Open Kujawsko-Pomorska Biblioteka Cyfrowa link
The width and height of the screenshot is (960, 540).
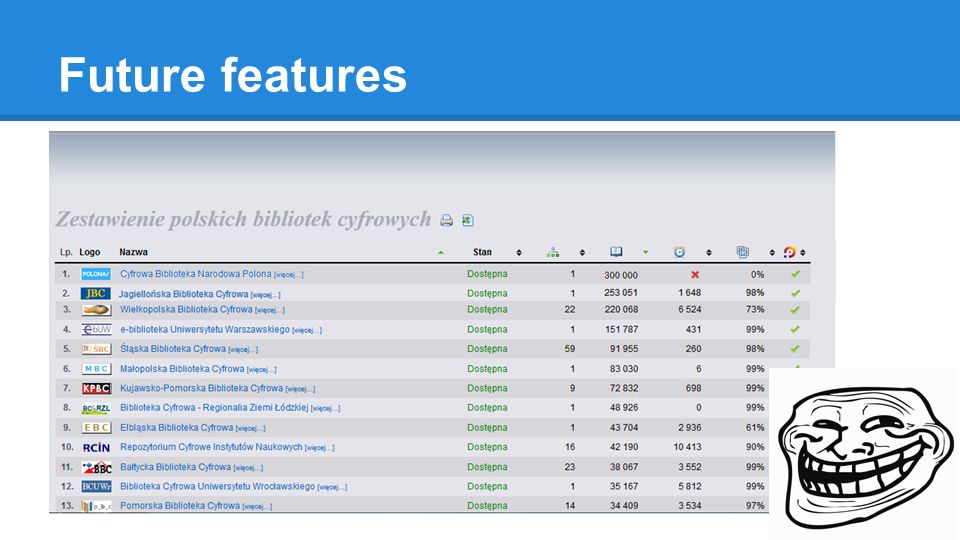pos(201,388)
